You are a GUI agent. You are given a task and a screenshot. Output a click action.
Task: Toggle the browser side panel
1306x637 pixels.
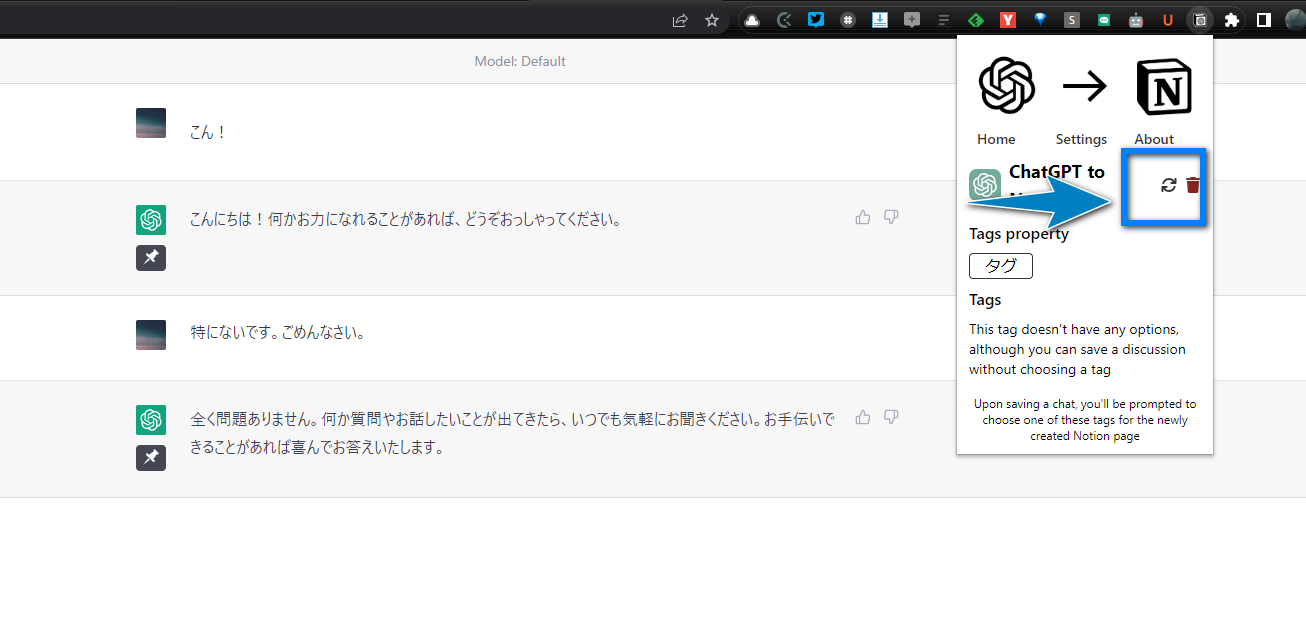tap(1264, 19)
